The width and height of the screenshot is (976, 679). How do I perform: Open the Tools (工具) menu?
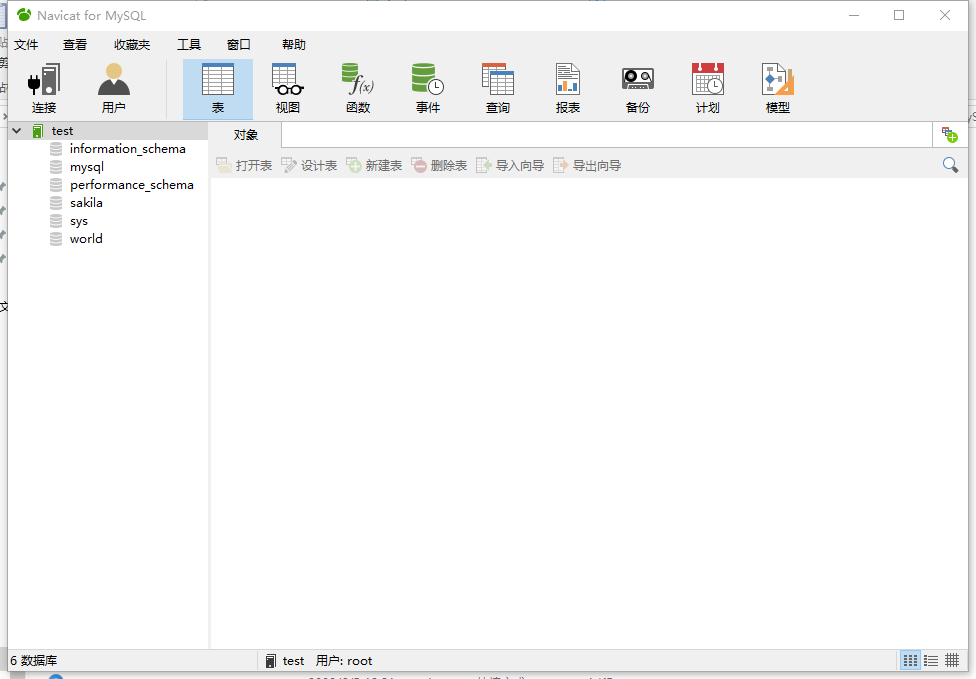coord(189,45)
